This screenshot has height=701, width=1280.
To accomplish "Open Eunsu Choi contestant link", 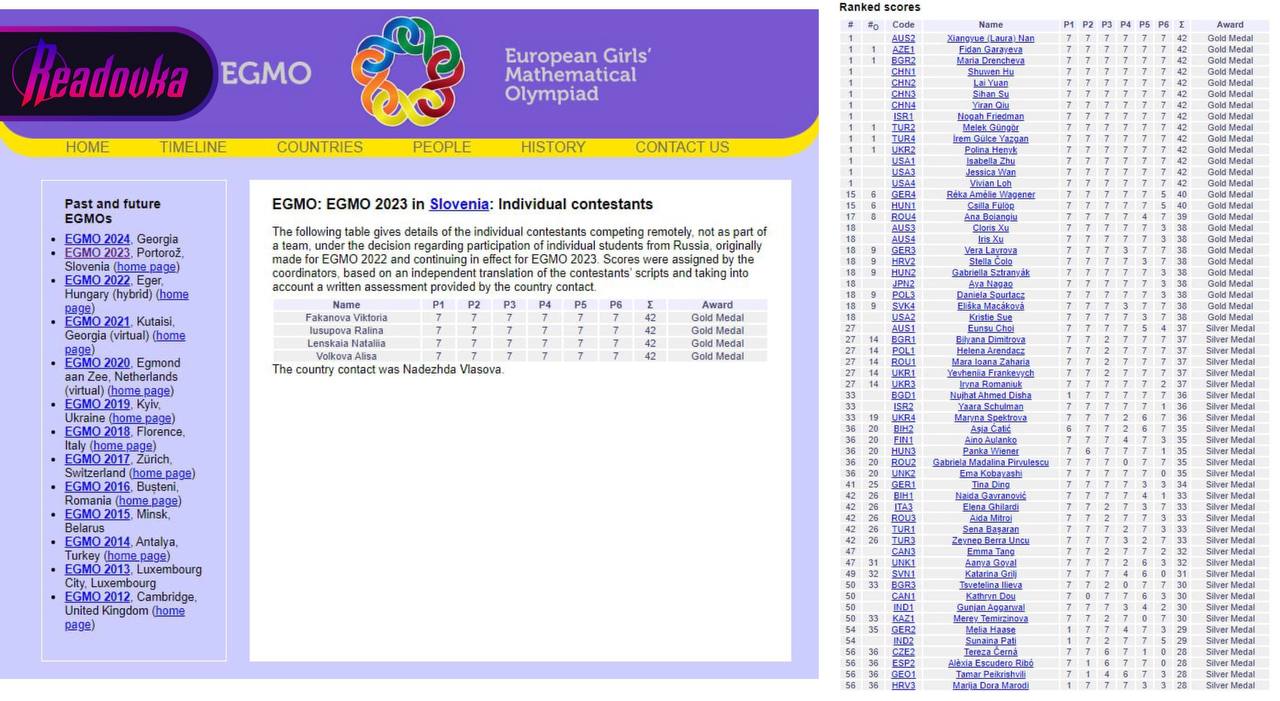I will [991, 329].
